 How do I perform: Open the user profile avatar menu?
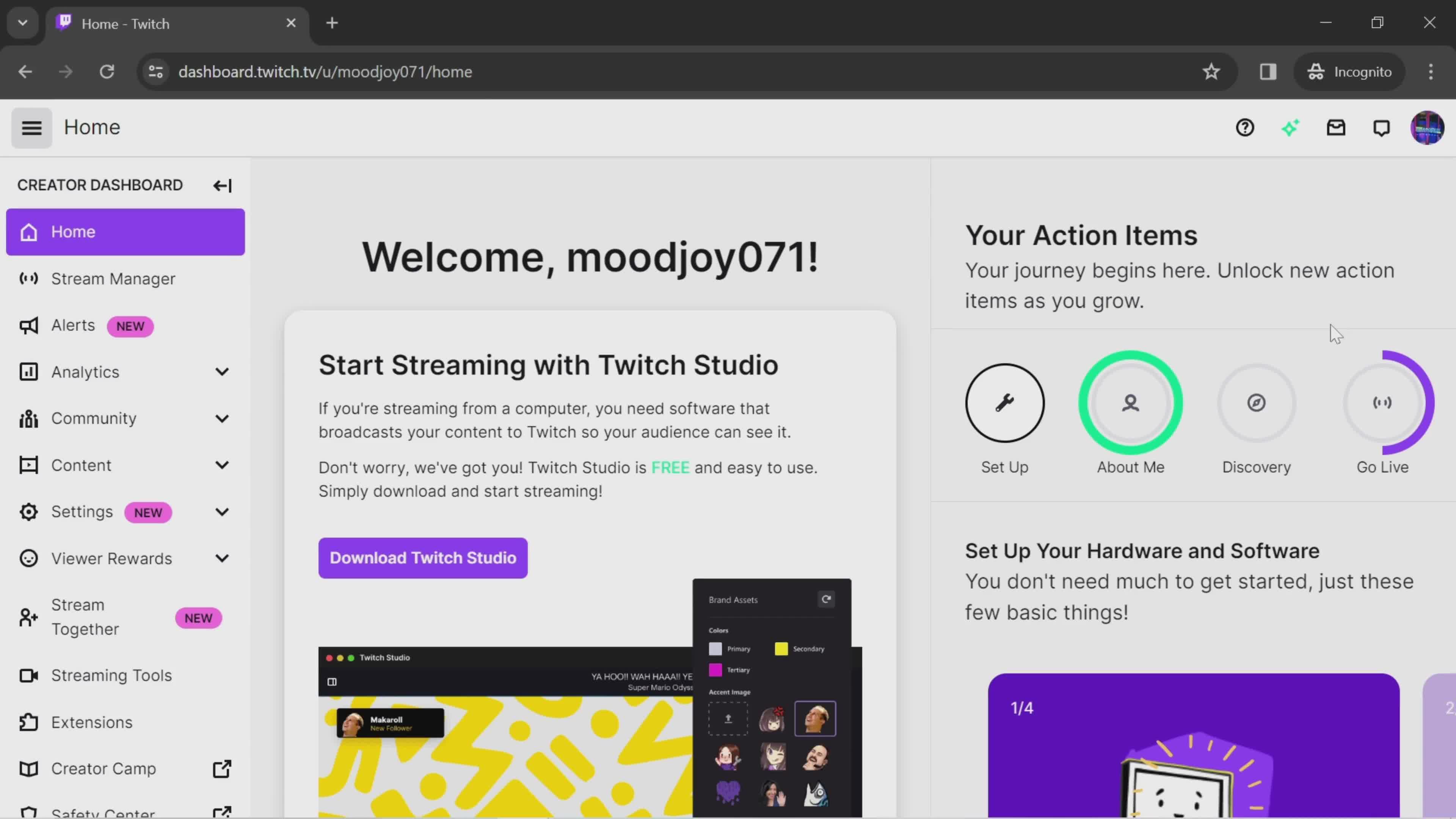click(x=1427, y=128)
